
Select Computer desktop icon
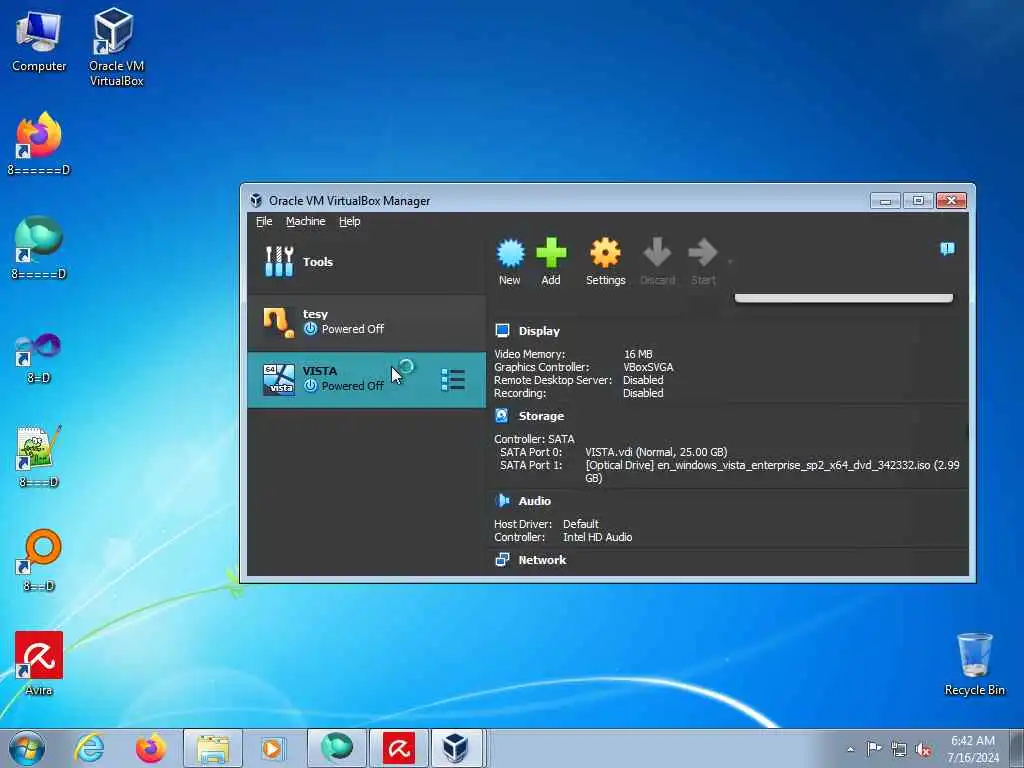(39, 41)
